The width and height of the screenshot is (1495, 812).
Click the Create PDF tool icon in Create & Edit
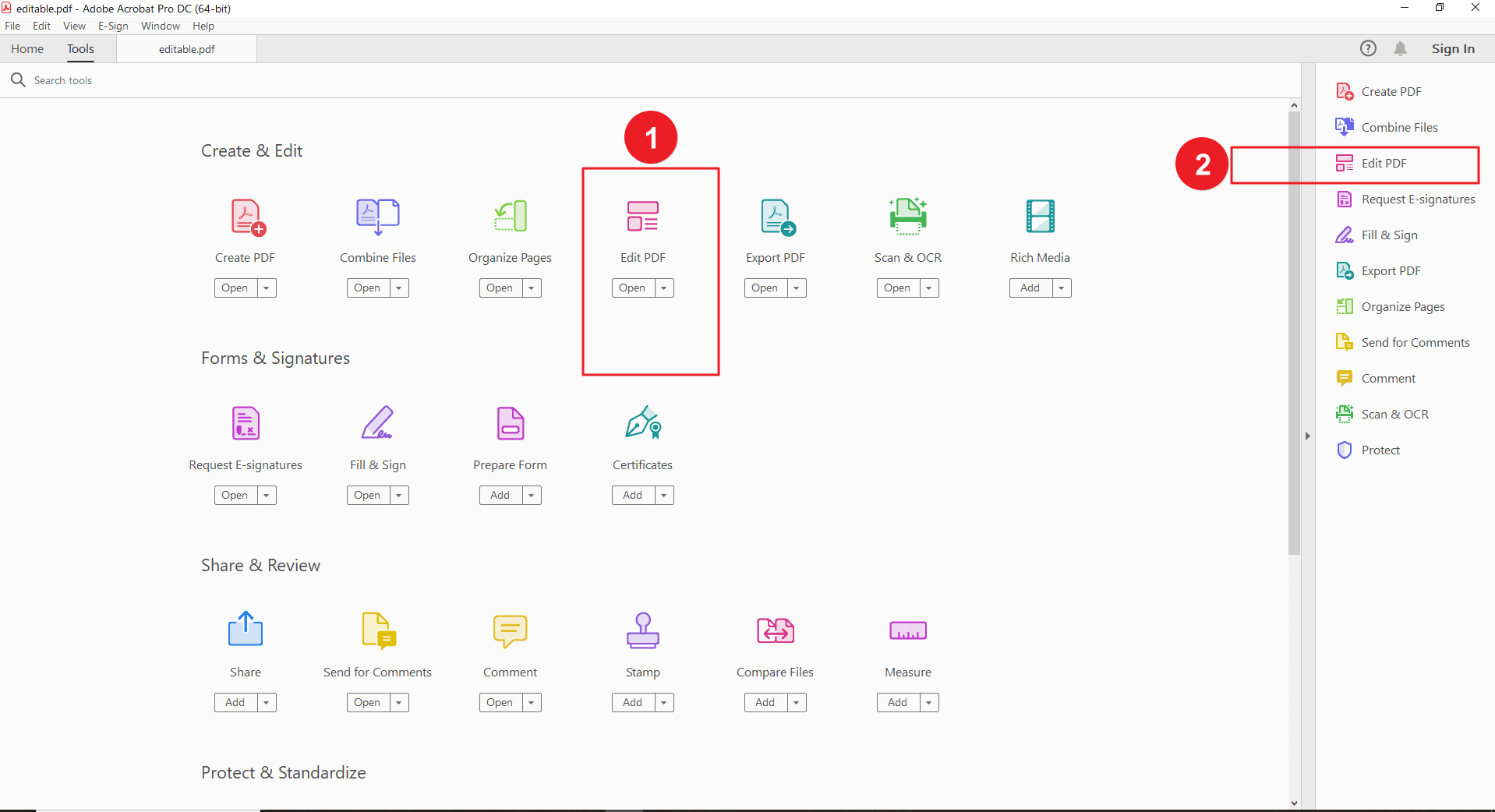click(248, 217)
